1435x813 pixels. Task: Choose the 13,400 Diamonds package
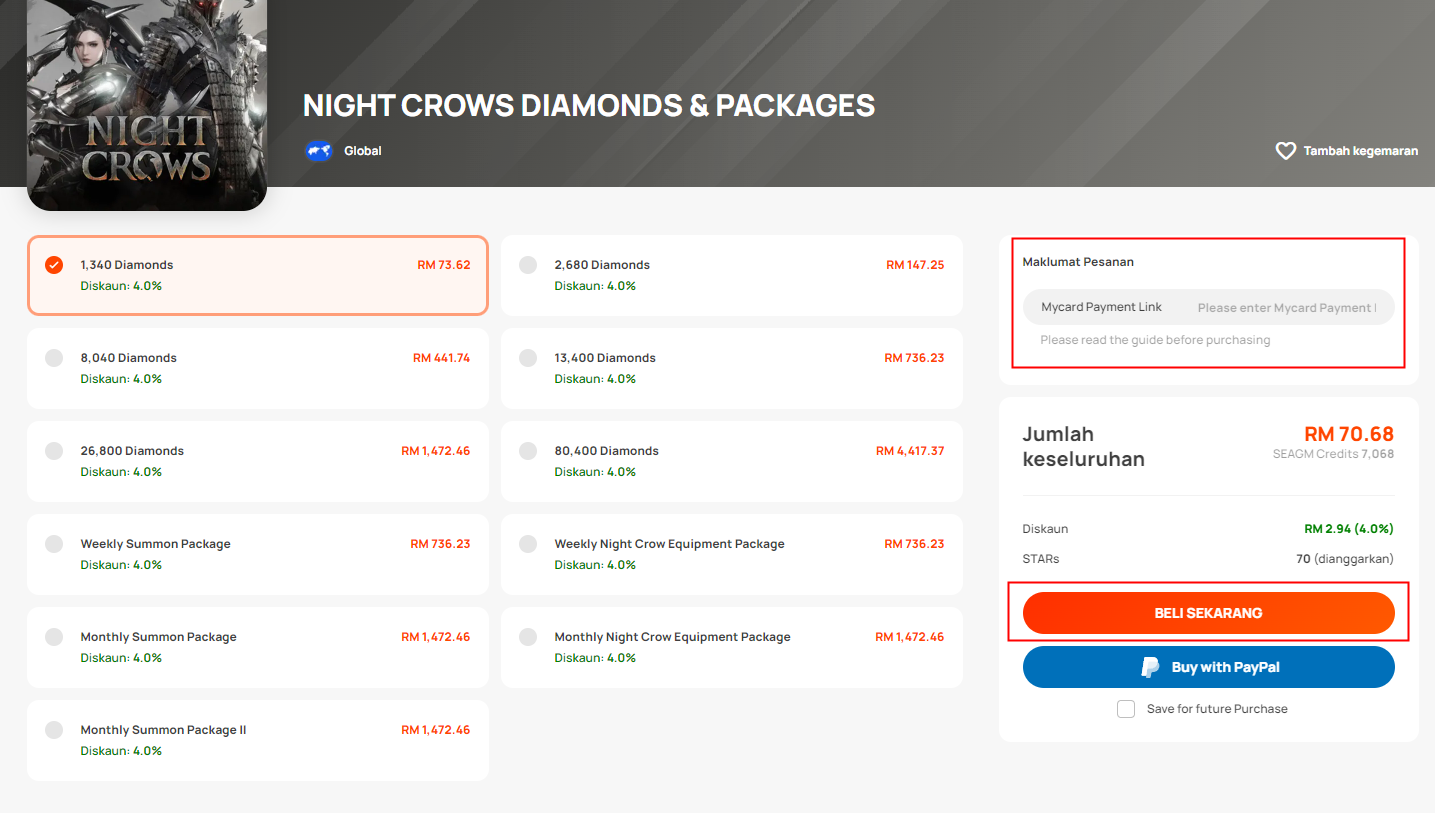[731, 368]
